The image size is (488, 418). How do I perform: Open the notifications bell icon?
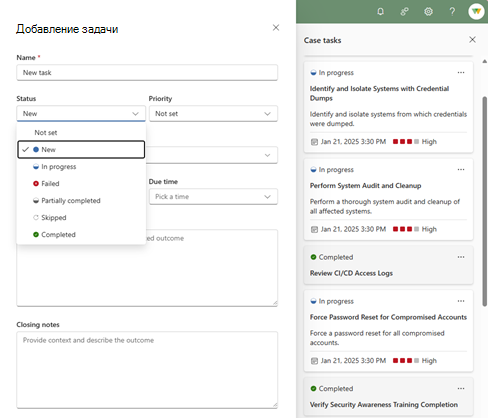tap(380, 12)
